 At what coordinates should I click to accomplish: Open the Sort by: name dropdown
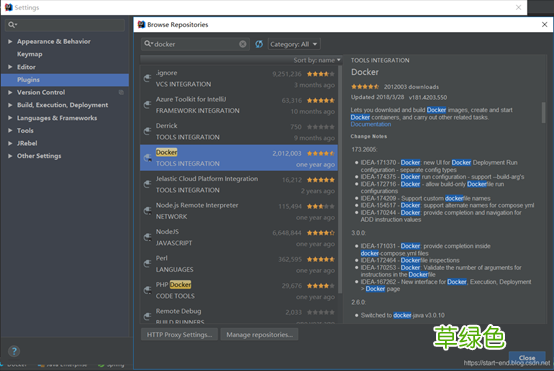[x=317, y=60]
